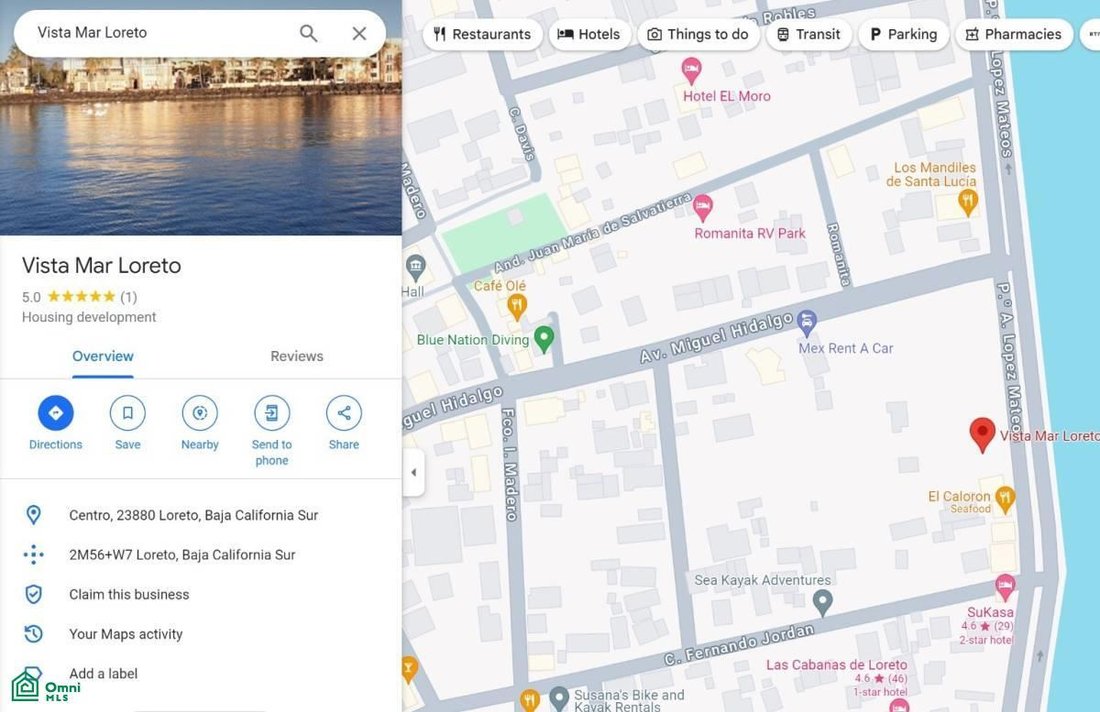Show Transit options chip
The image size is (1100, 712).
point(809,34)
